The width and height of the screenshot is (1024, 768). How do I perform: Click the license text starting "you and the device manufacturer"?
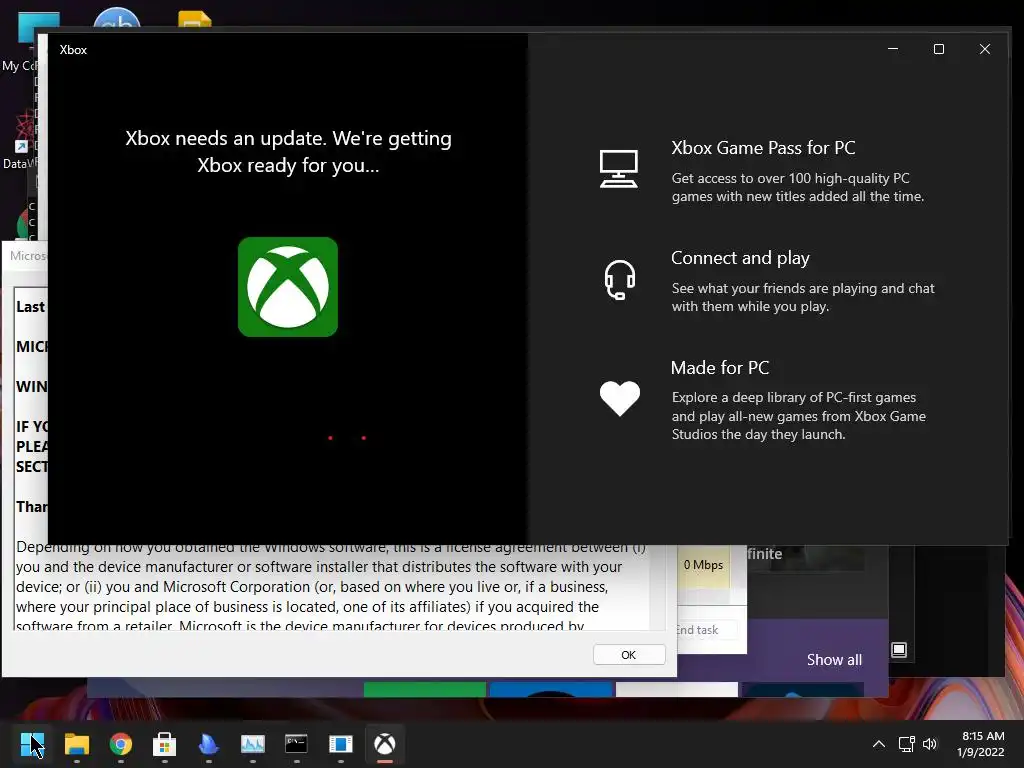(x=319, y=566)
